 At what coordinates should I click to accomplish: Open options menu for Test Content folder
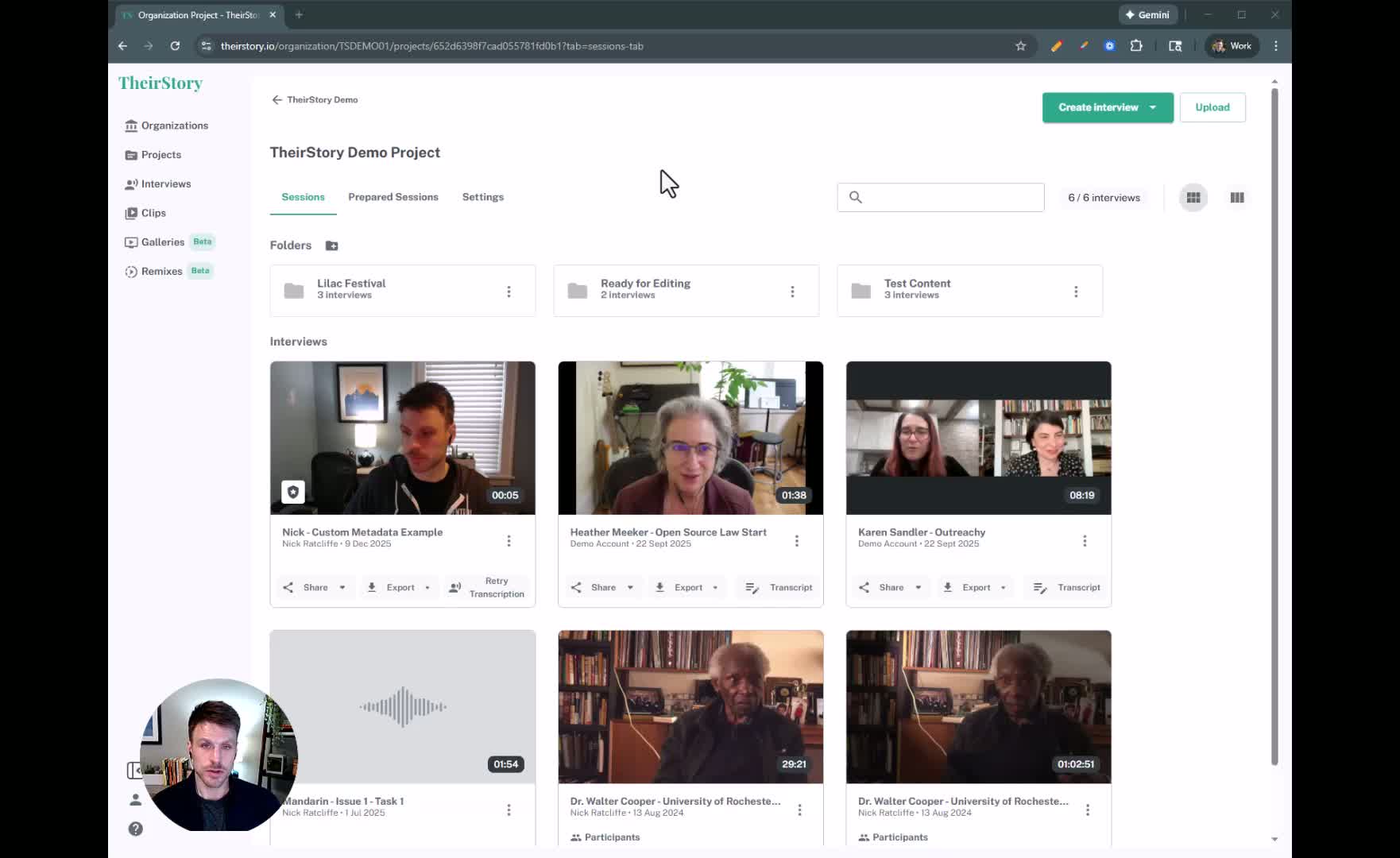(1076, 292)
